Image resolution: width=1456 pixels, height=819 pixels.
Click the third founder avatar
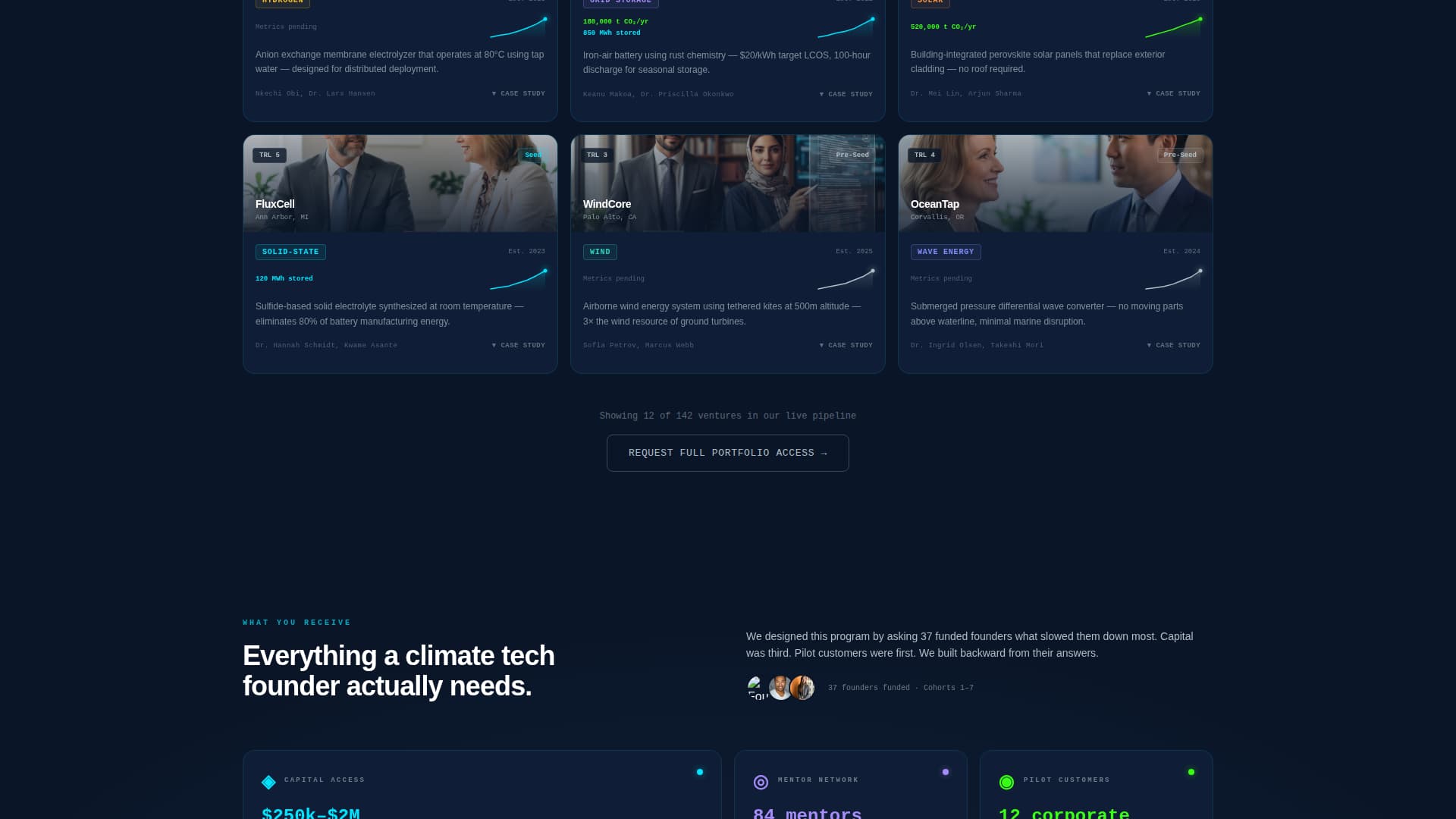(x=802, y=688)
